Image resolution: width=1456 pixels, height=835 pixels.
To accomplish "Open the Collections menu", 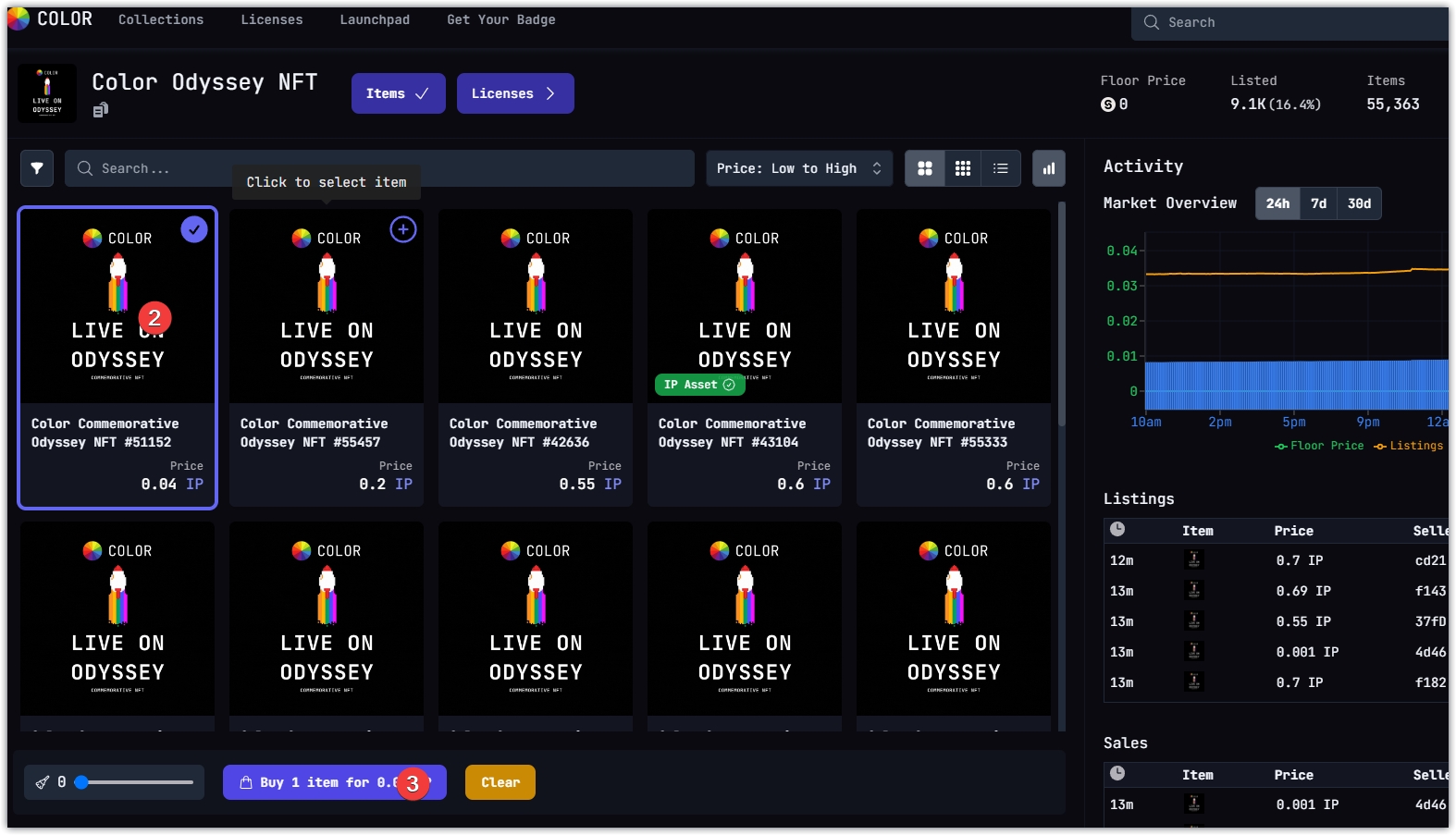I will pos(161,19).
